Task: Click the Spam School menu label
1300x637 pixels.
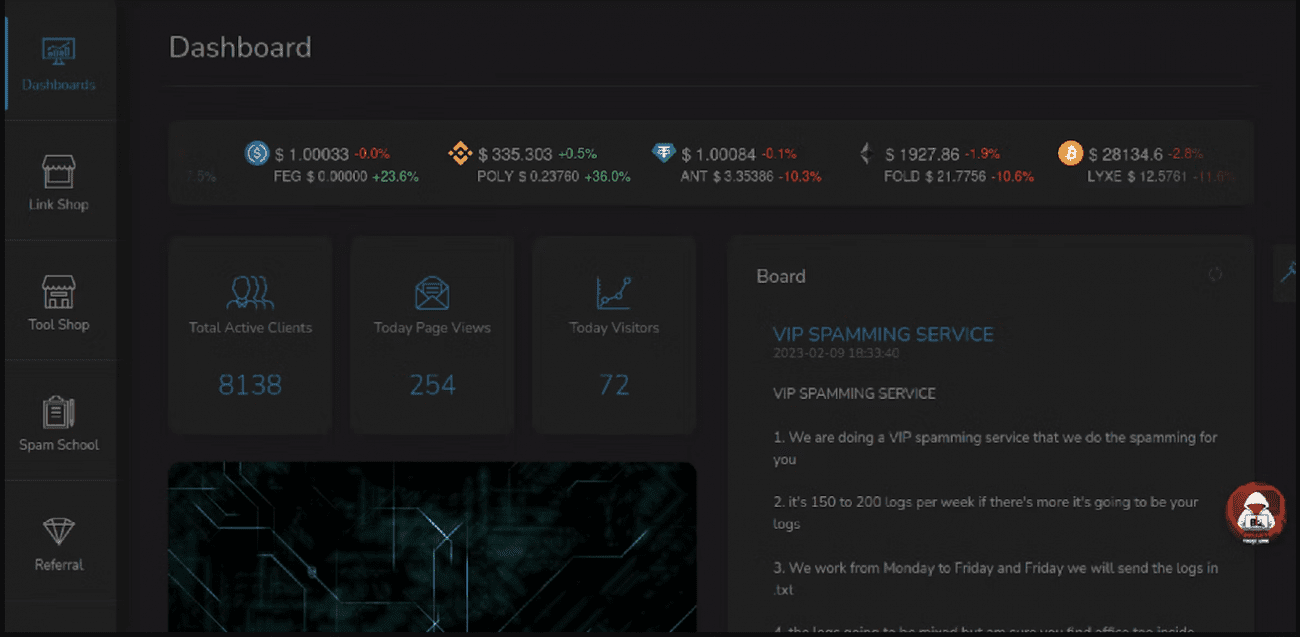Action: 58,445
